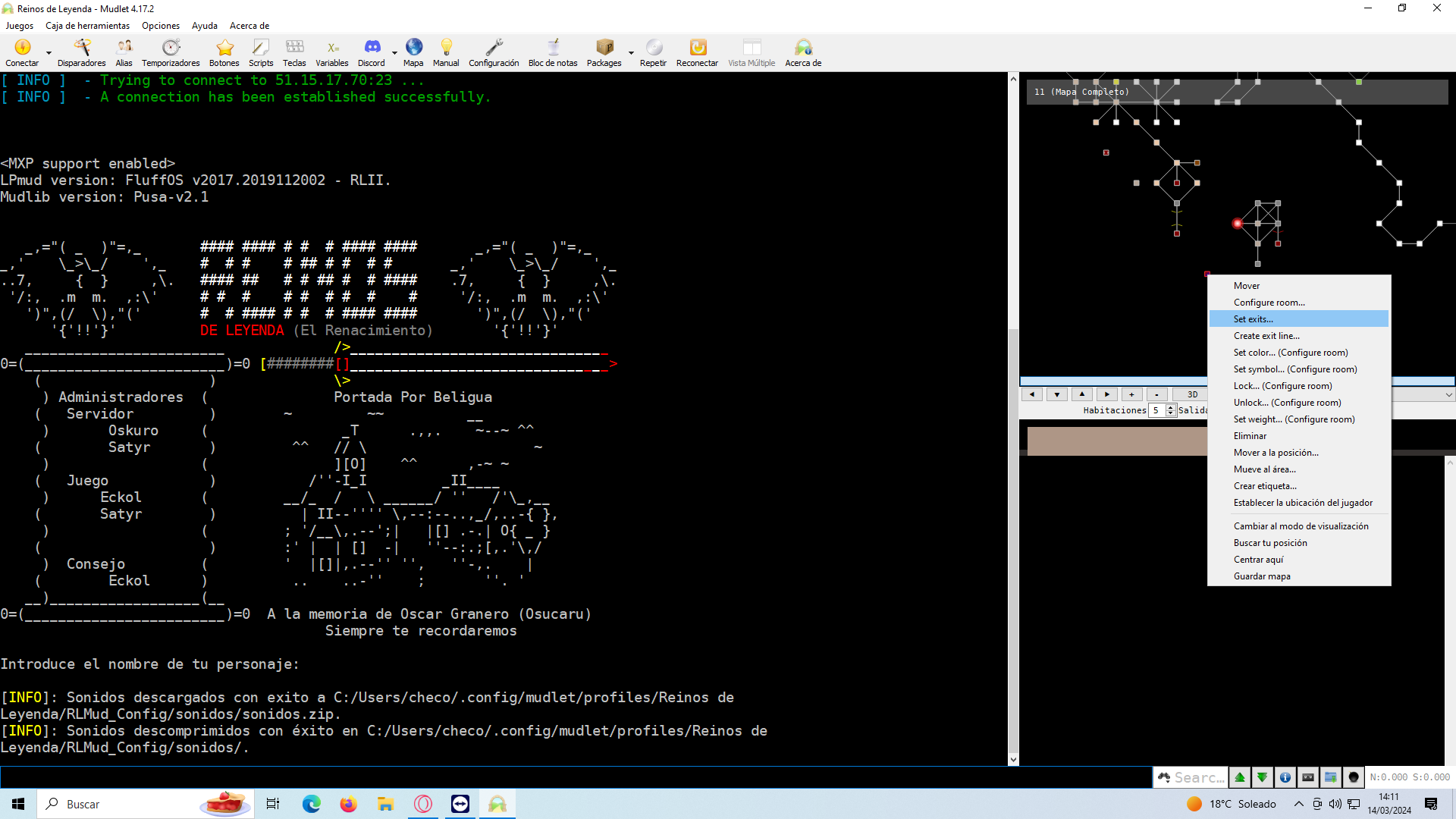Open Configuración settings

point(494,53)
